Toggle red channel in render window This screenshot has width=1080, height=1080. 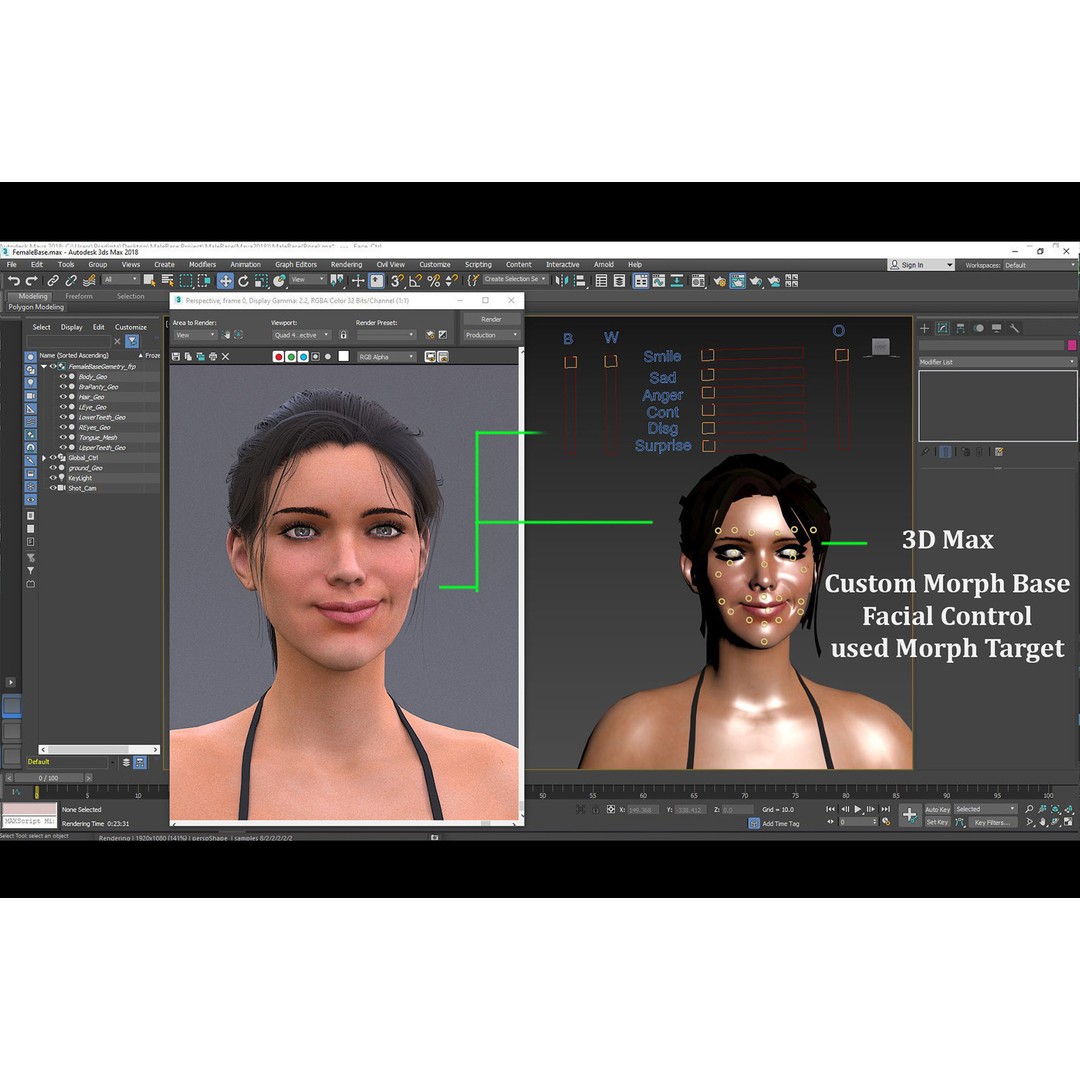tap(278, 356)
